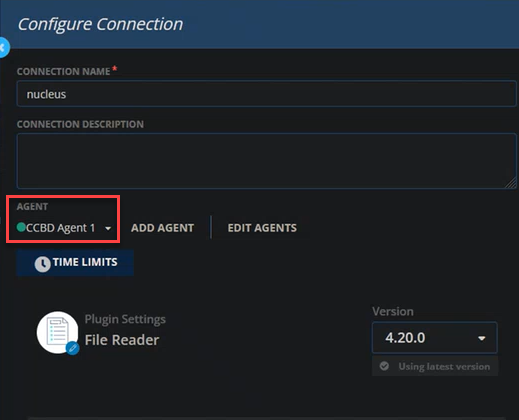This screenshot has height=420, width=519.
Task: Click the ADD AGENT button
Action: 162,228
